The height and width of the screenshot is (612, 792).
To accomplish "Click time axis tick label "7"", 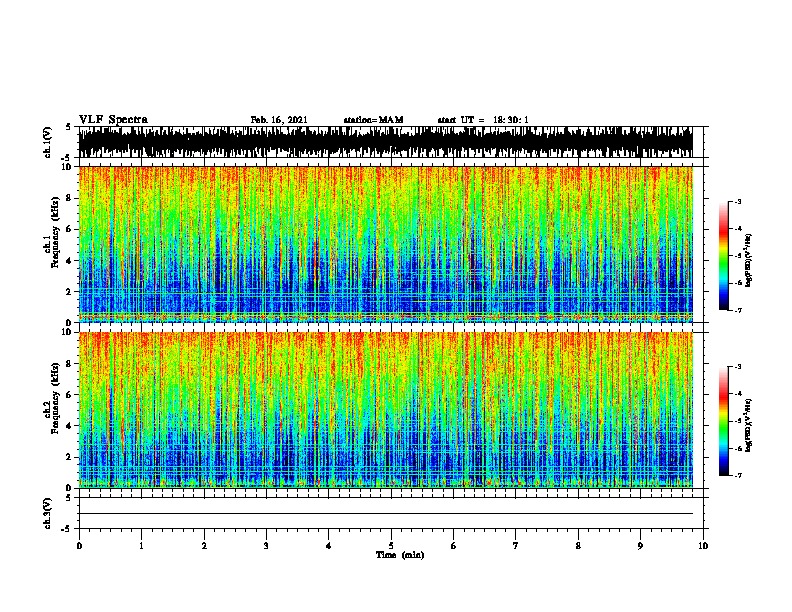I will click(516, 546).
